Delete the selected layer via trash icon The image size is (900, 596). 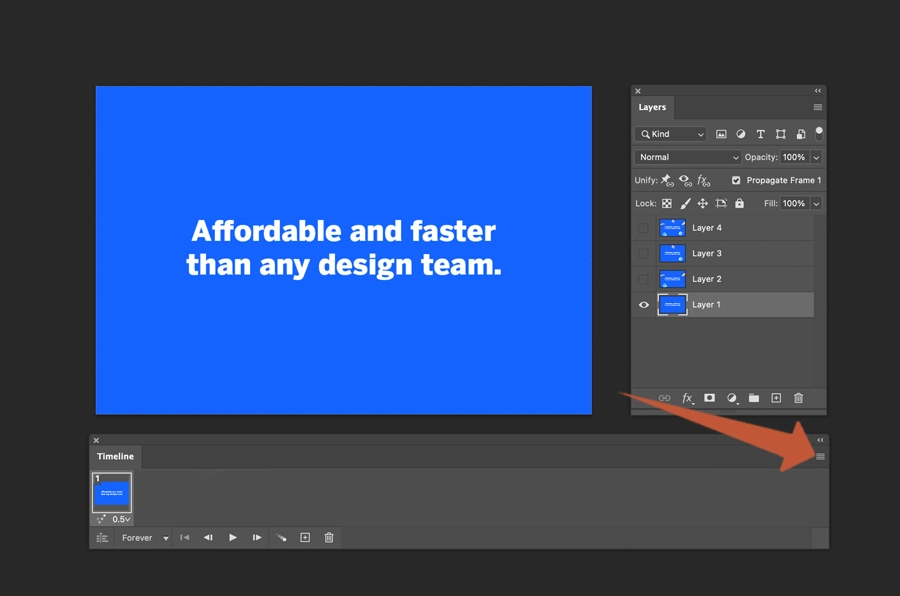click(x=797, y=398)
